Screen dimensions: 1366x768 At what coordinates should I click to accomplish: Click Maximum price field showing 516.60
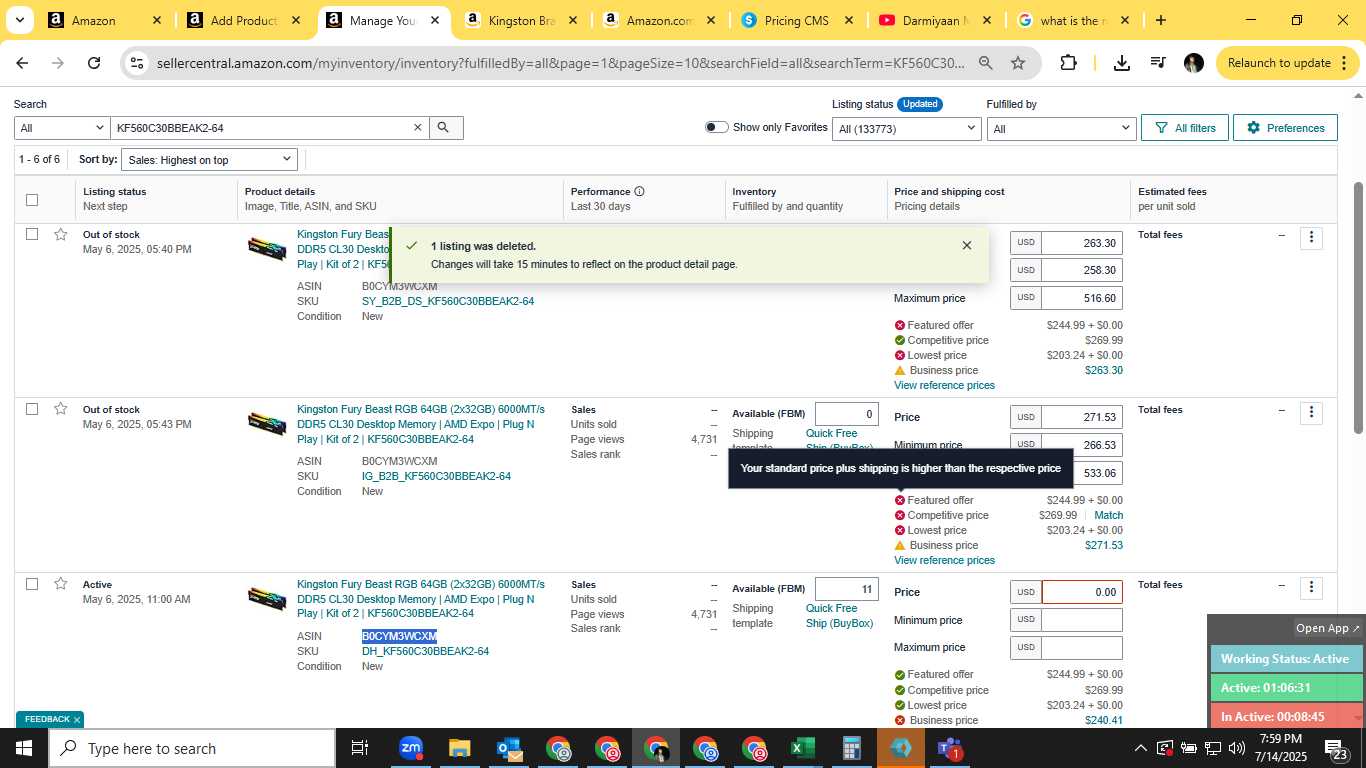pos(1082,298)
